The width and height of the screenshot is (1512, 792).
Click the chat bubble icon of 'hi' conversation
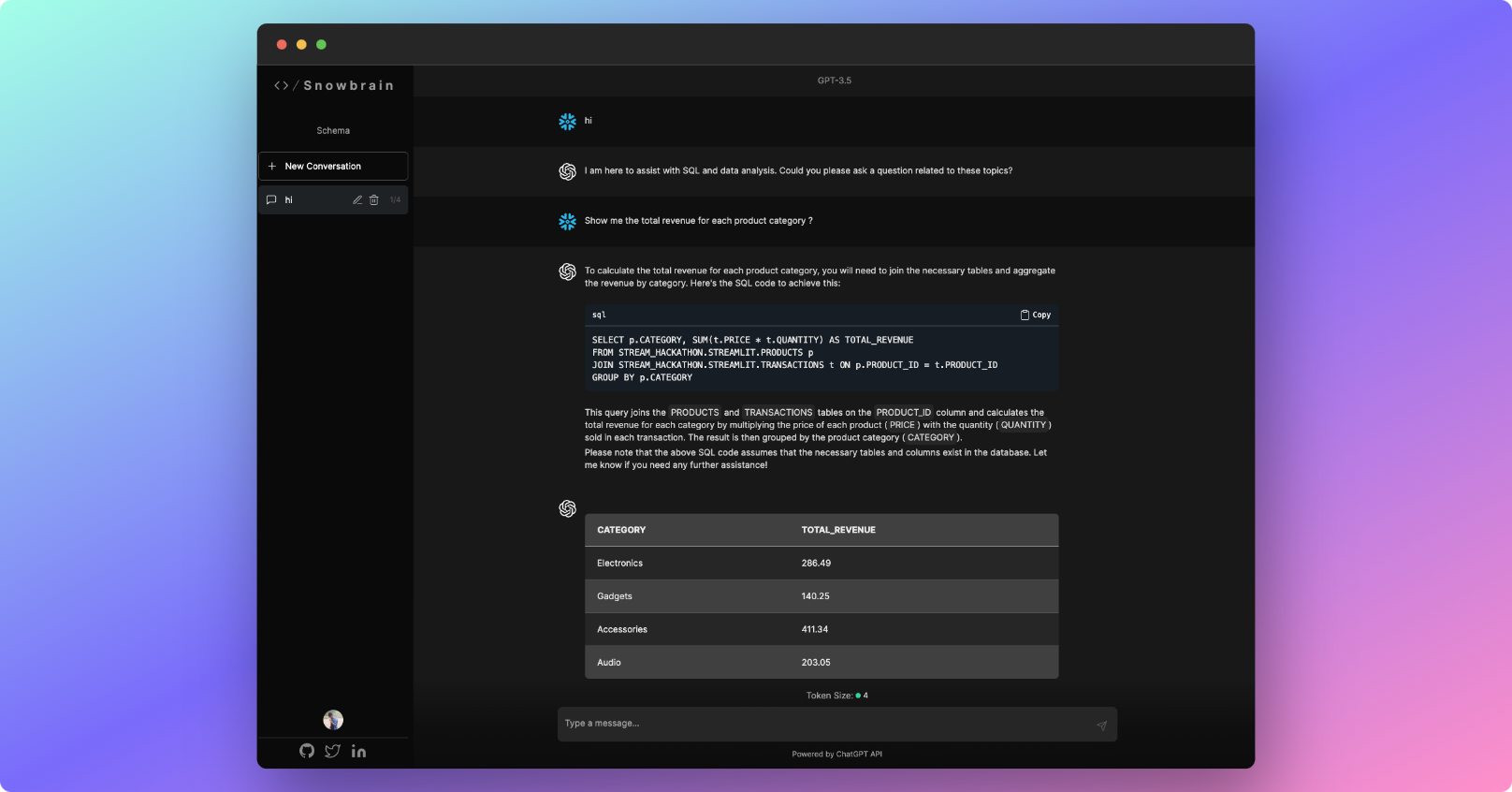click(271, 199)
